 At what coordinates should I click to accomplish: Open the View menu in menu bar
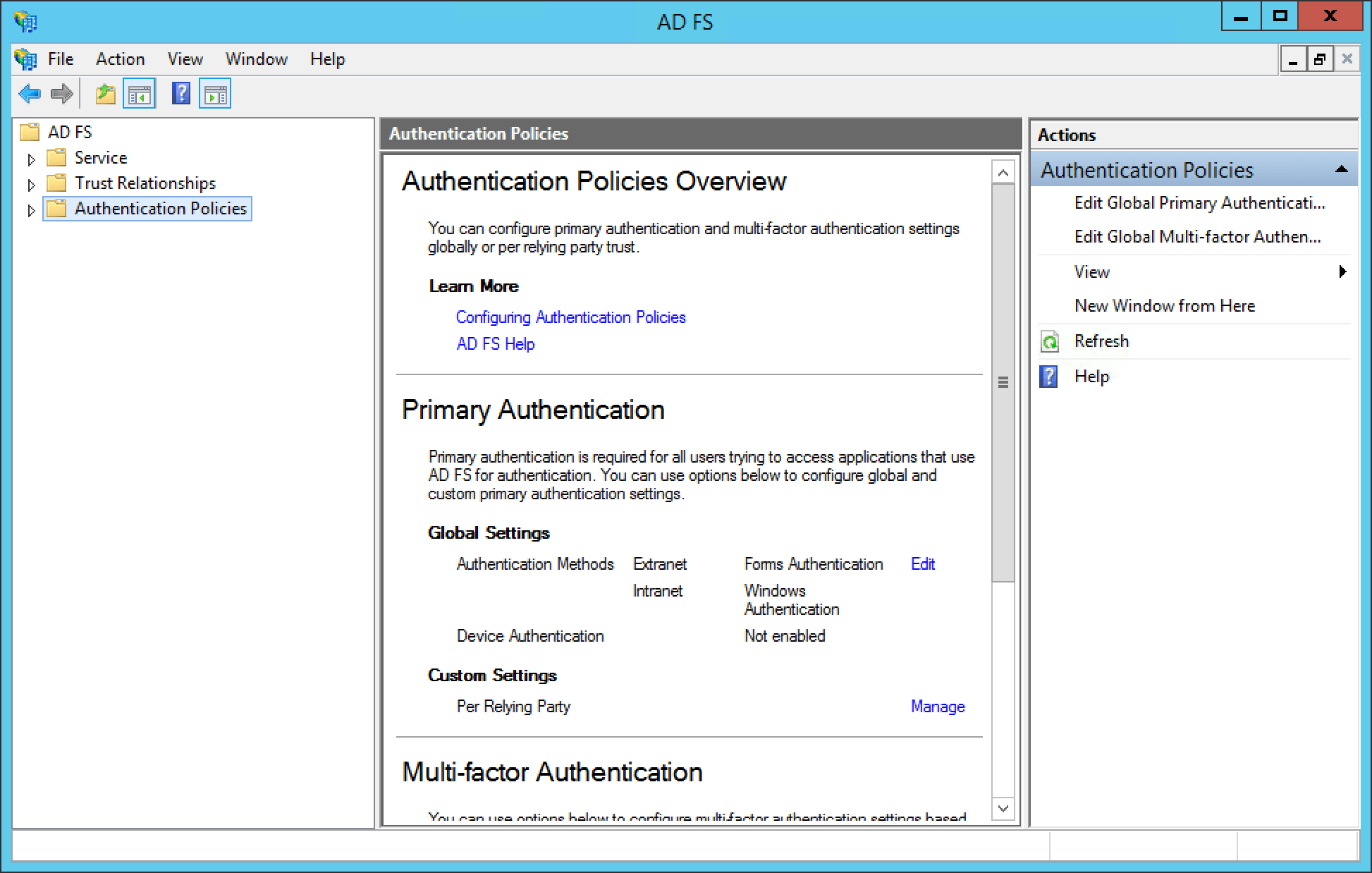pyautogui.click(x=185, y=59)
